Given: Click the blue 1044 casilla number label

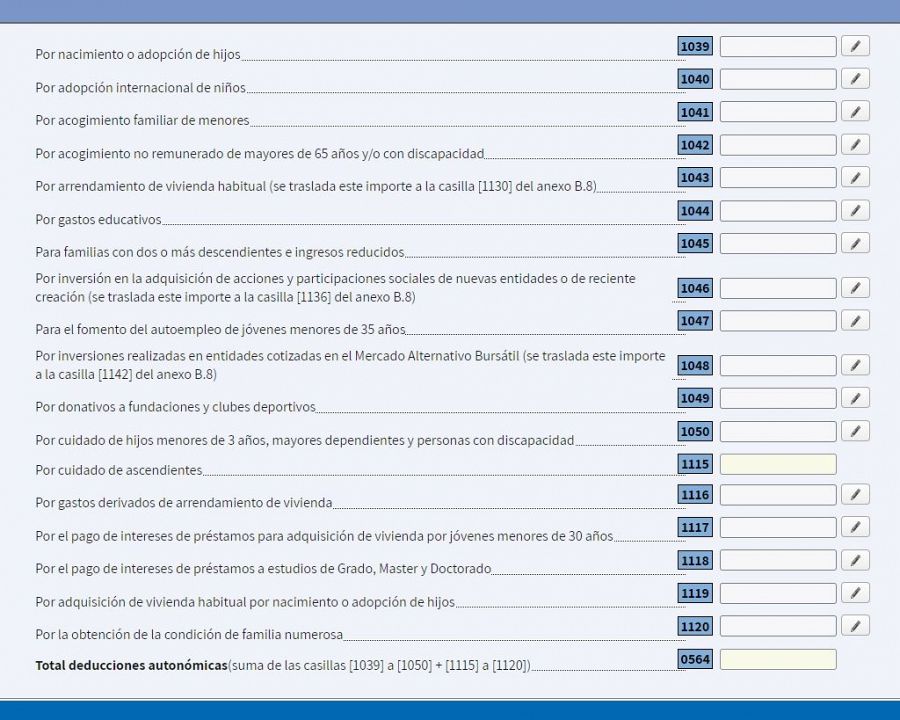Looking at the screenshot, I should [695, 211].
